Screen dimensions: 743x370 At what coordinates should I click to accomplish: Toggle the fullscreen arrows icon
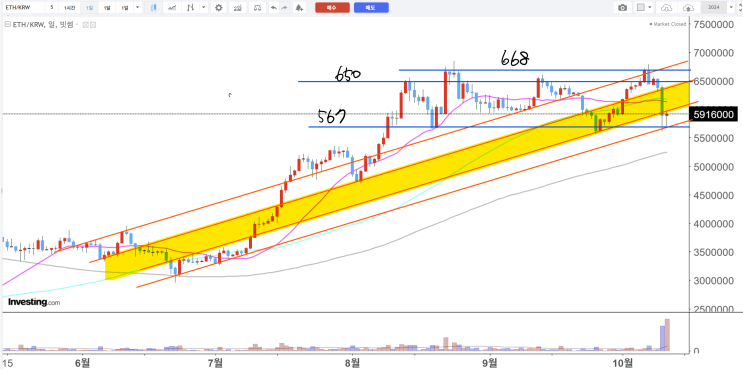tap(740, 8)
